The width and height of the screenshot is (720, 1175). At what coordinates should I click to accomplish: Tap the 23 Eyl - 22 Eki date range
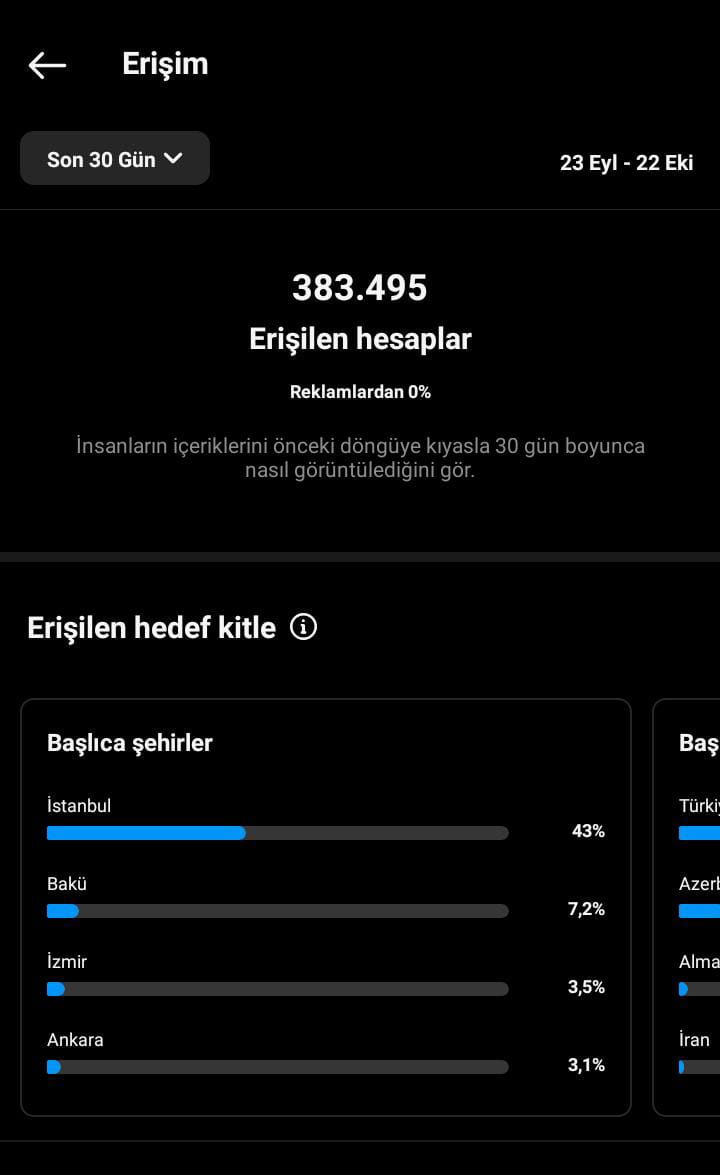[626, 163]
